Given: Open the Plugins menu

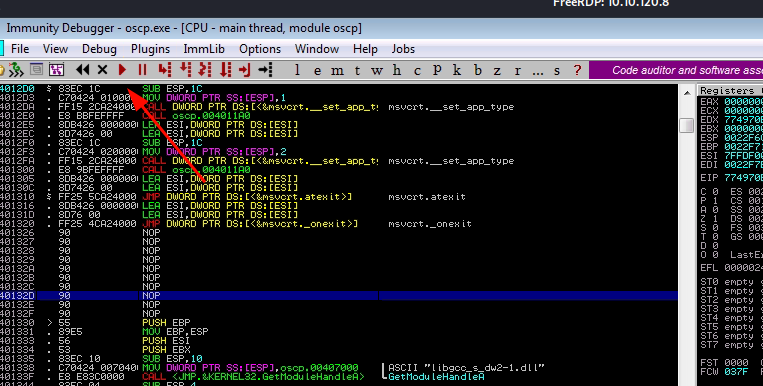Looking at the screenshot, I should click(x=150, y=49).
